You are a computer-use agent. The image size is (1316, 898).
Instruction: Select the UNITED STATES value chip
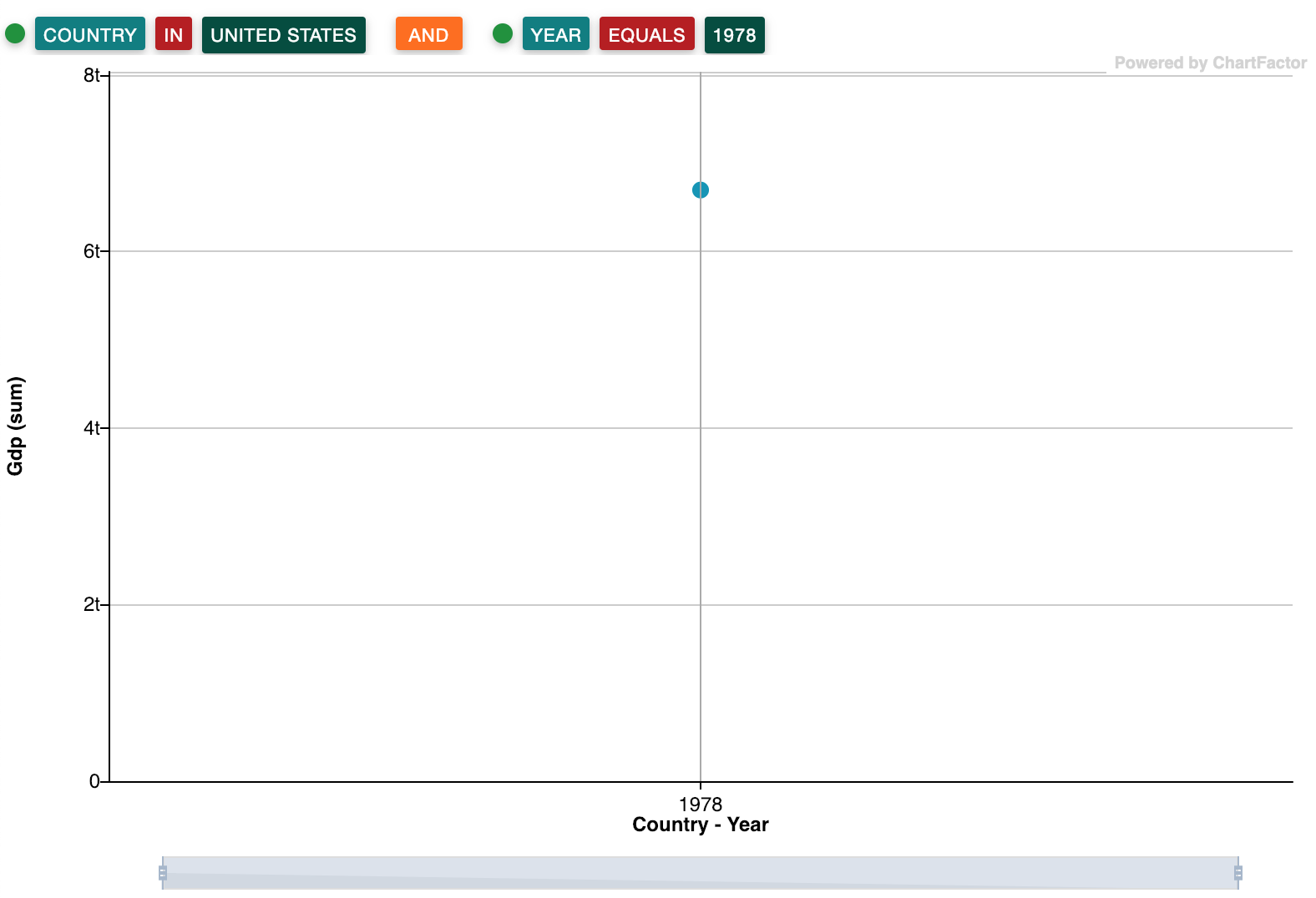(283, 35)
